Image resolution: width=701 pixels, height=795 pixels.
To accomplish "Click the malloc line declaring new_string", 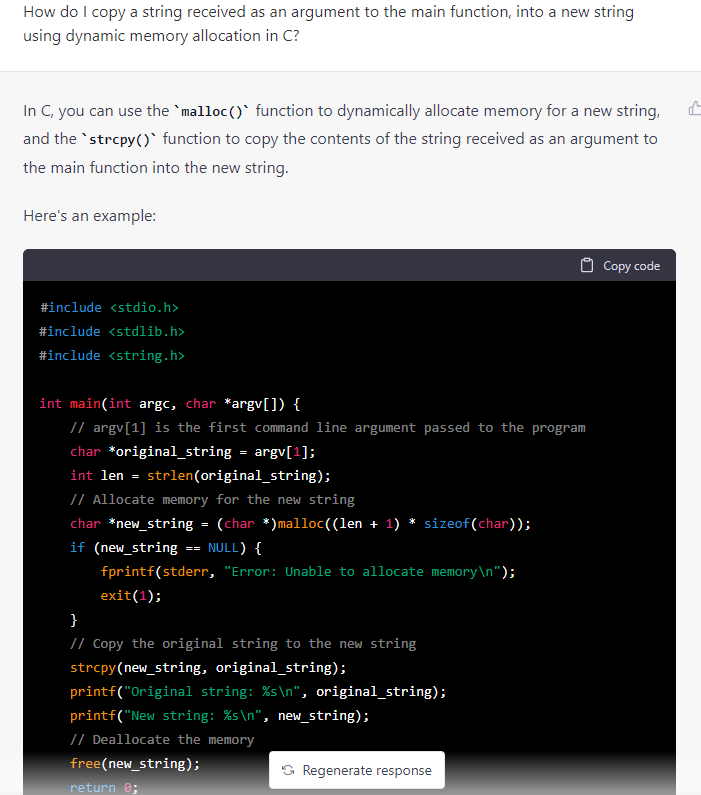I will [x=300, y=524].
